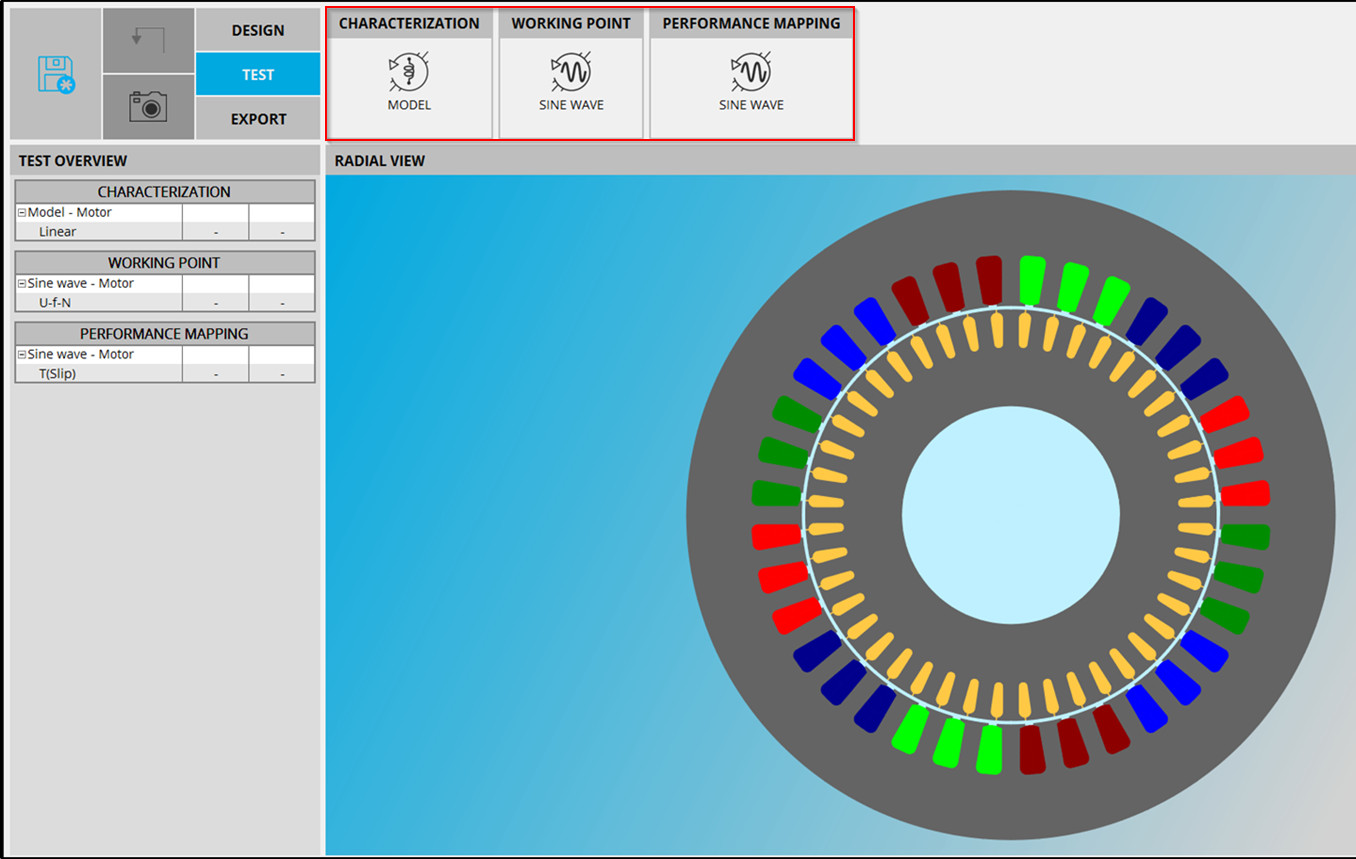Select the T(Slip) test entry
This screenshot has height=859, width=1356.
tap(58, 374)
